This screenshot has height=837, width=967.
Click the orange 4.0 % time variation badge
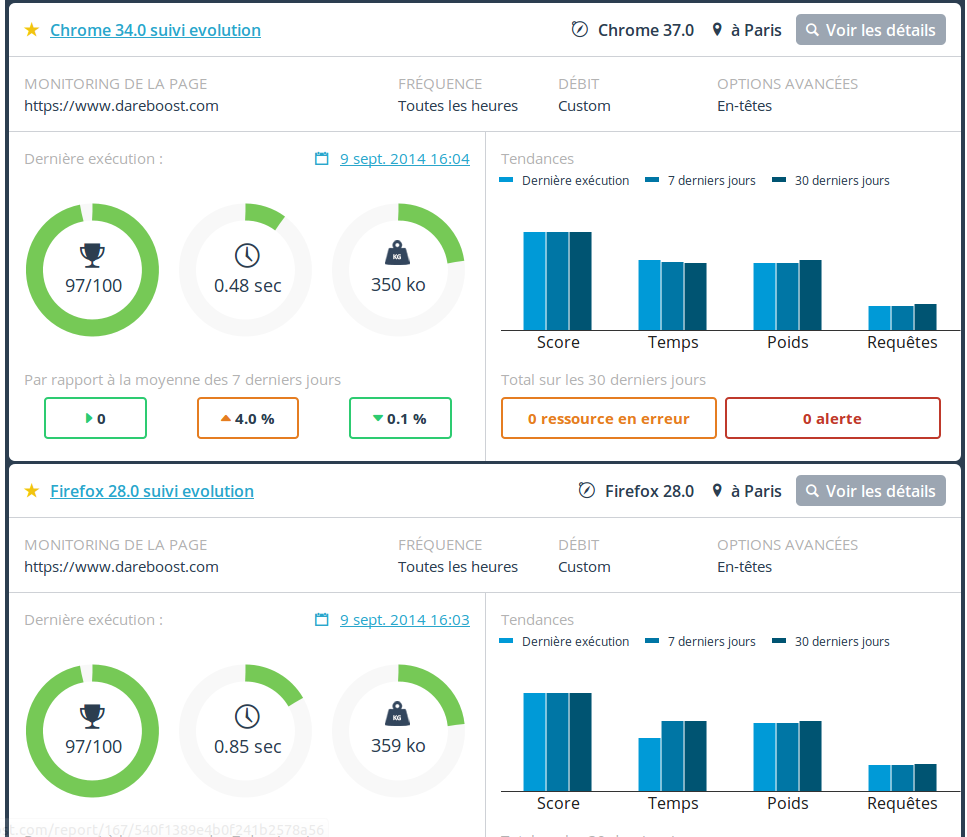tap(247, 419)
